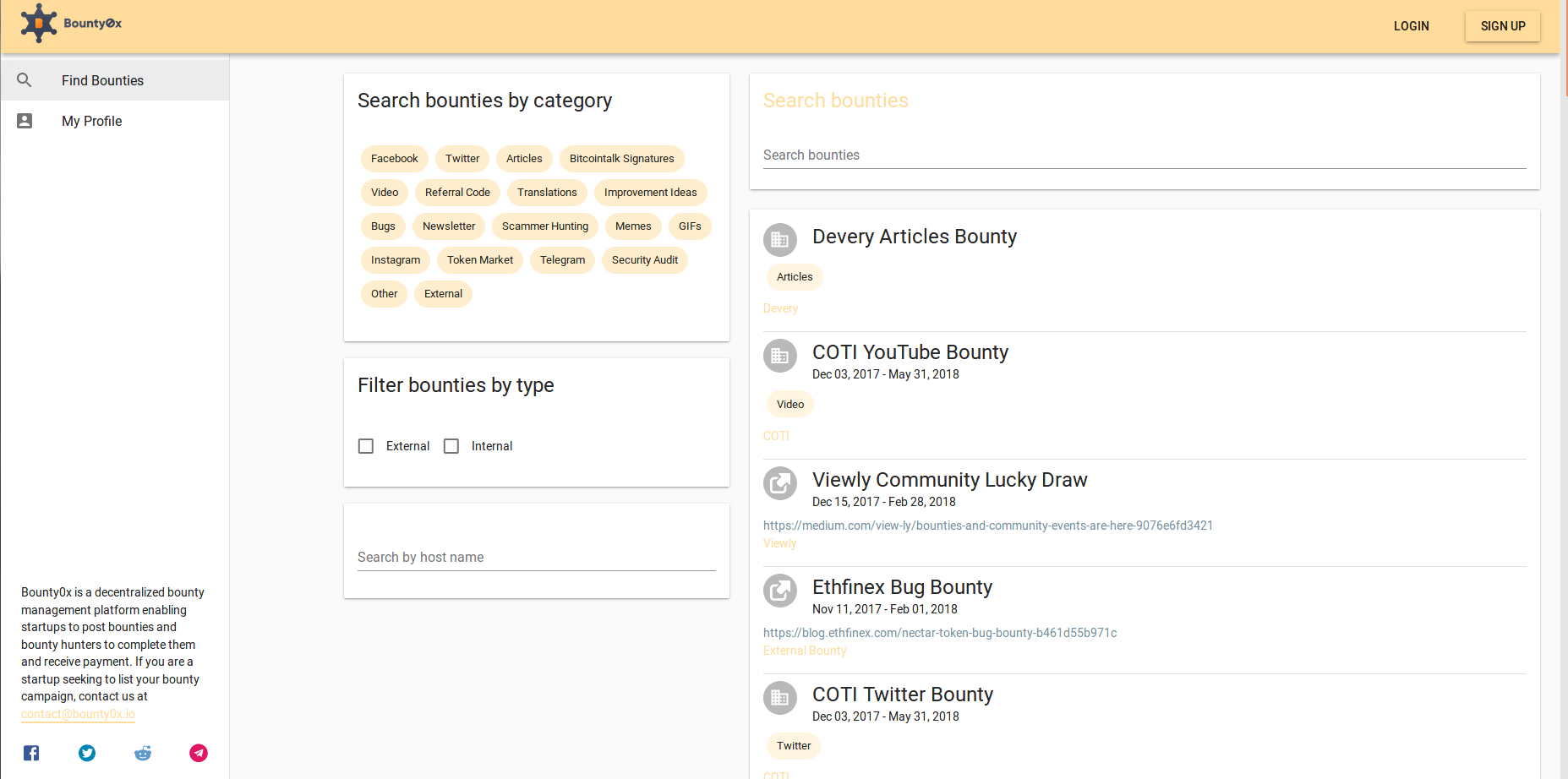Click the My Profile person icon
The image size is (1568, 779).
click(25, 121)
